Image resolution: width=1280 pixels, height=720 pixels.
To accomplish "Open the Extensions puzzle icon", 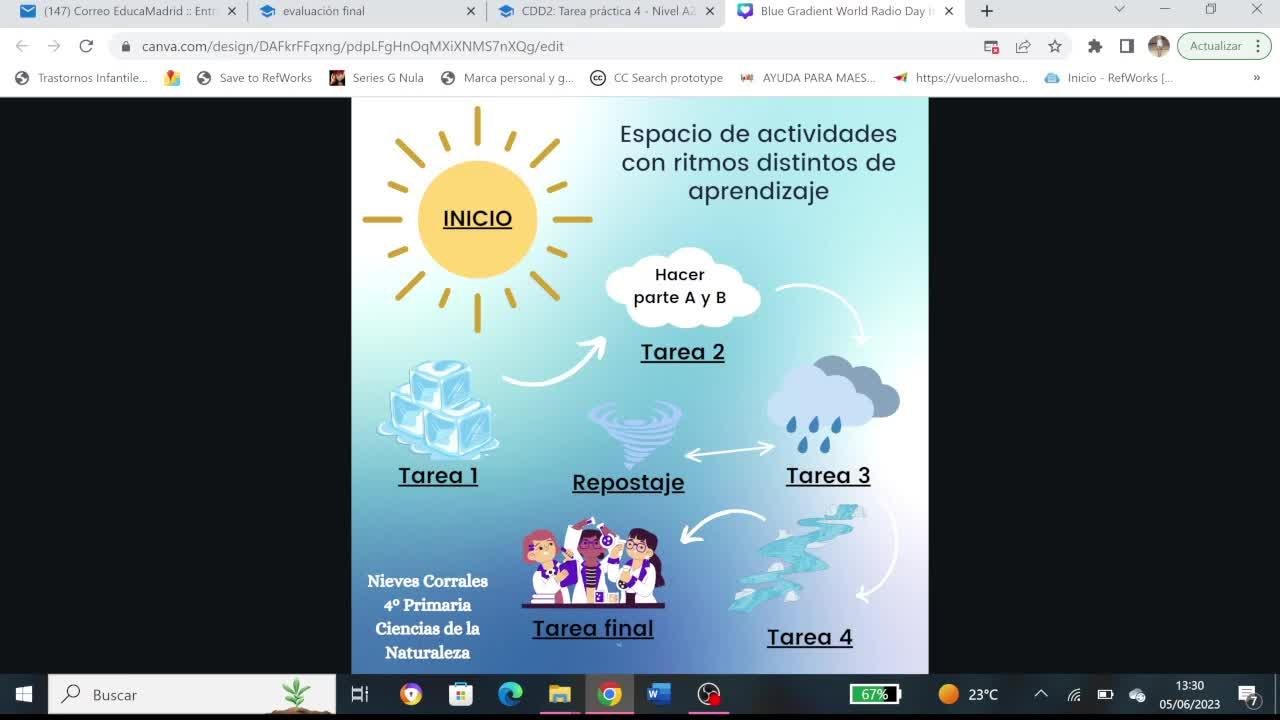I will [1095, 46].
